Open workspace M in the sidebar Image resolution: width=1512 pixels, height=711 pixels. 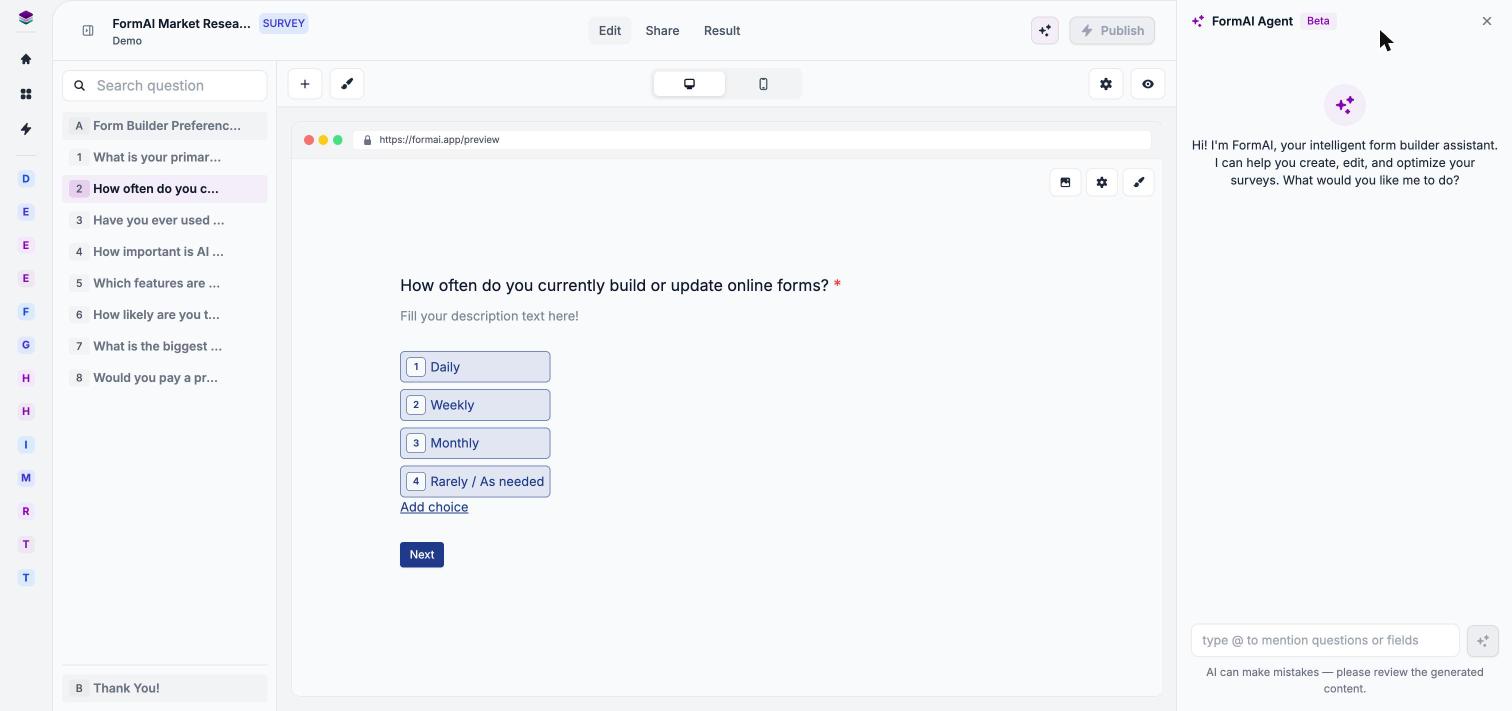coord(26,478)
